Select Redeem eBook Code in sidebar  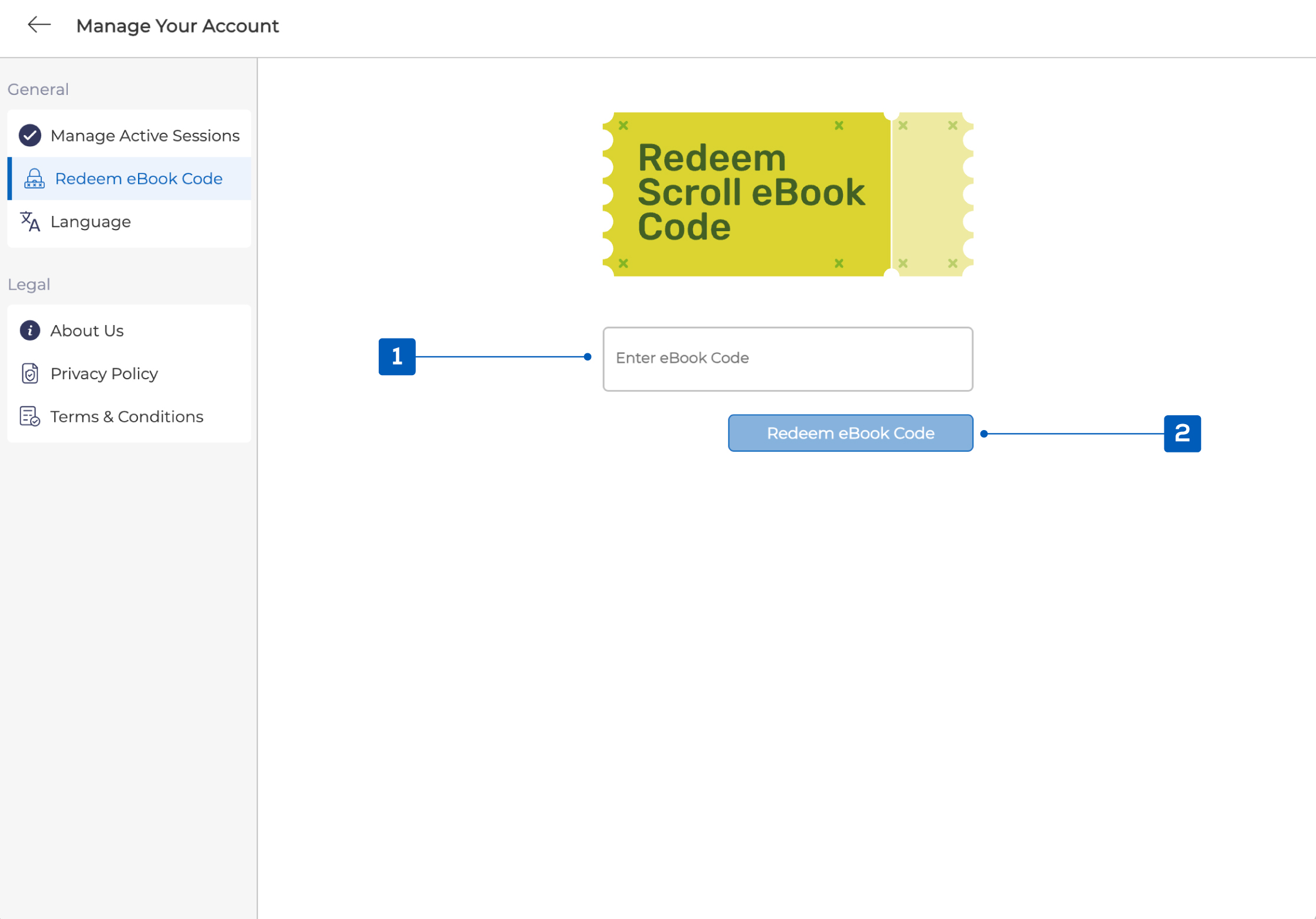pyautogui.click(x=139, y=179)
